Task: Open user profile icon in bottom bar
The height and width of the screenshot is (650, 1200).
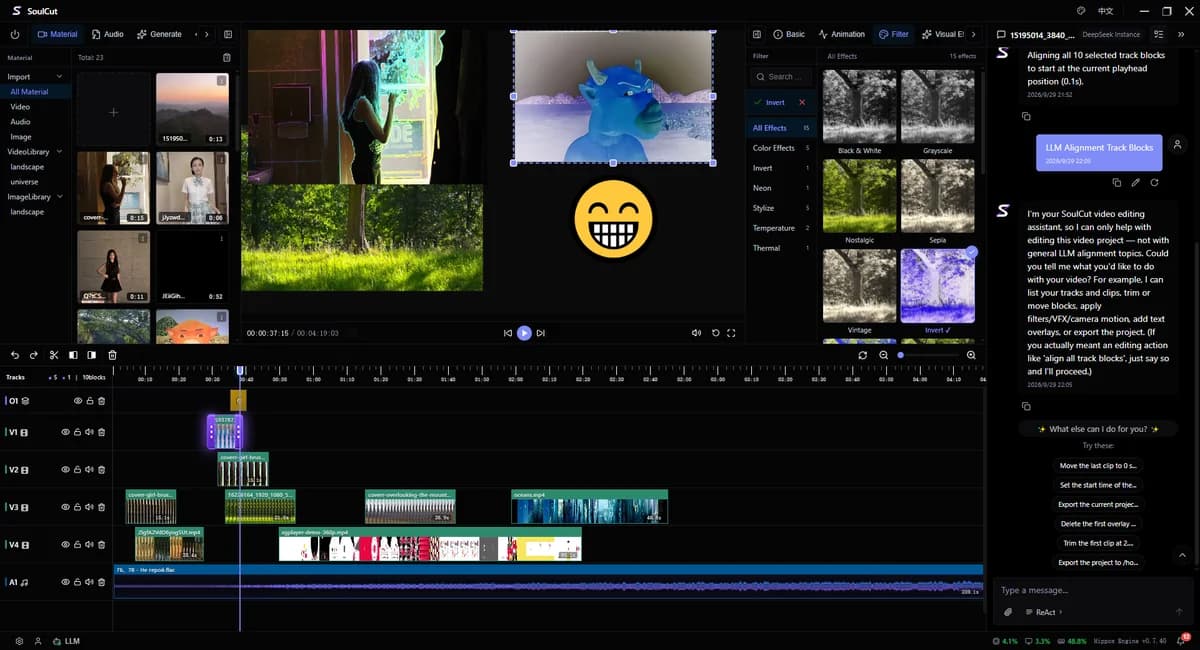Action: pyautogui.click(x=38, y=641)
